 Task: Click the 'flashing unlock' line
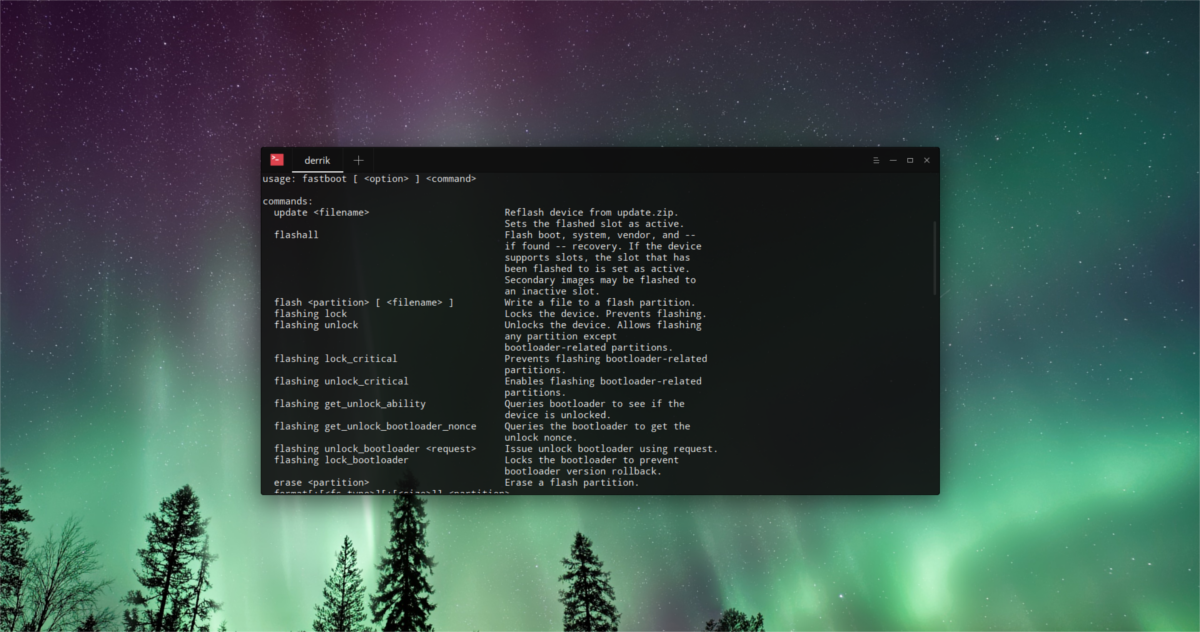coord(316,325)
